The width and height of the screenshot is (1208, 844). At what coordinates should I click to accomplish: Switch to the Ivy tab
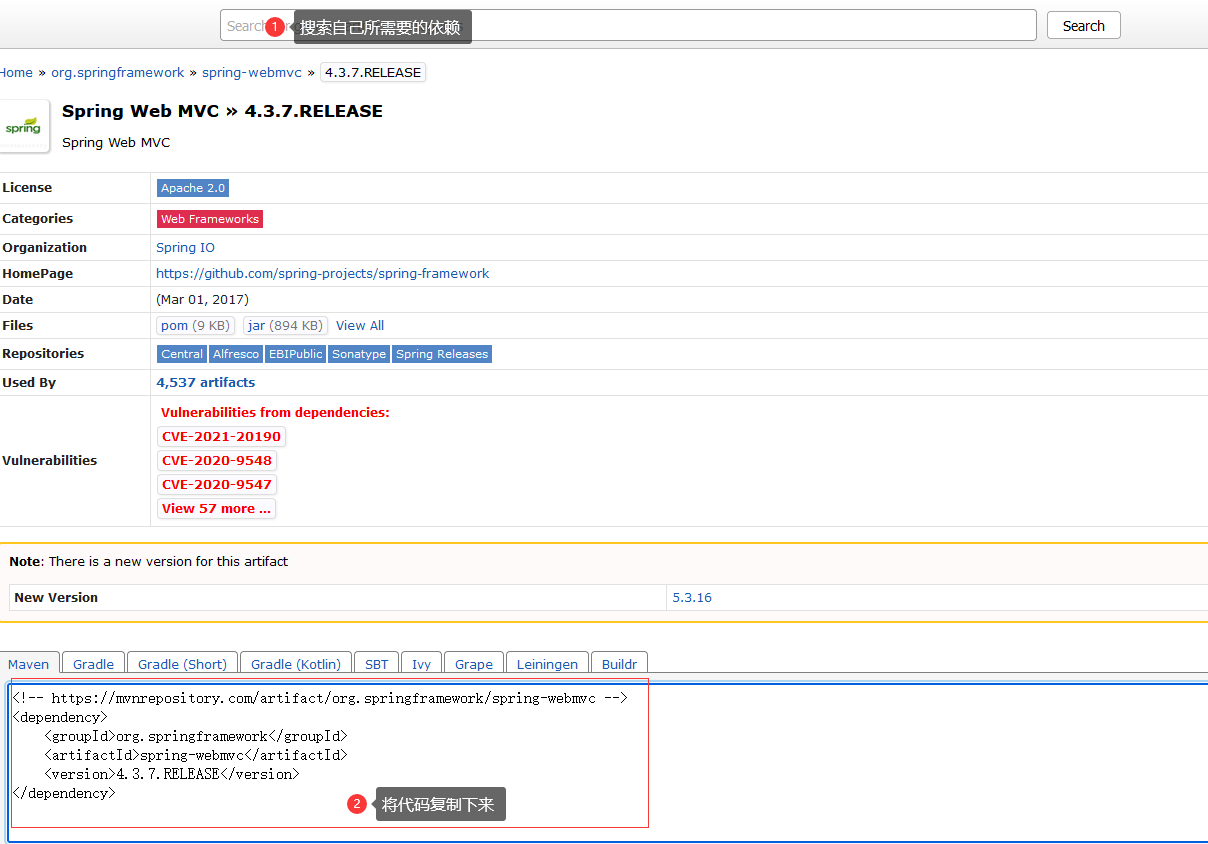coord(422,664)
